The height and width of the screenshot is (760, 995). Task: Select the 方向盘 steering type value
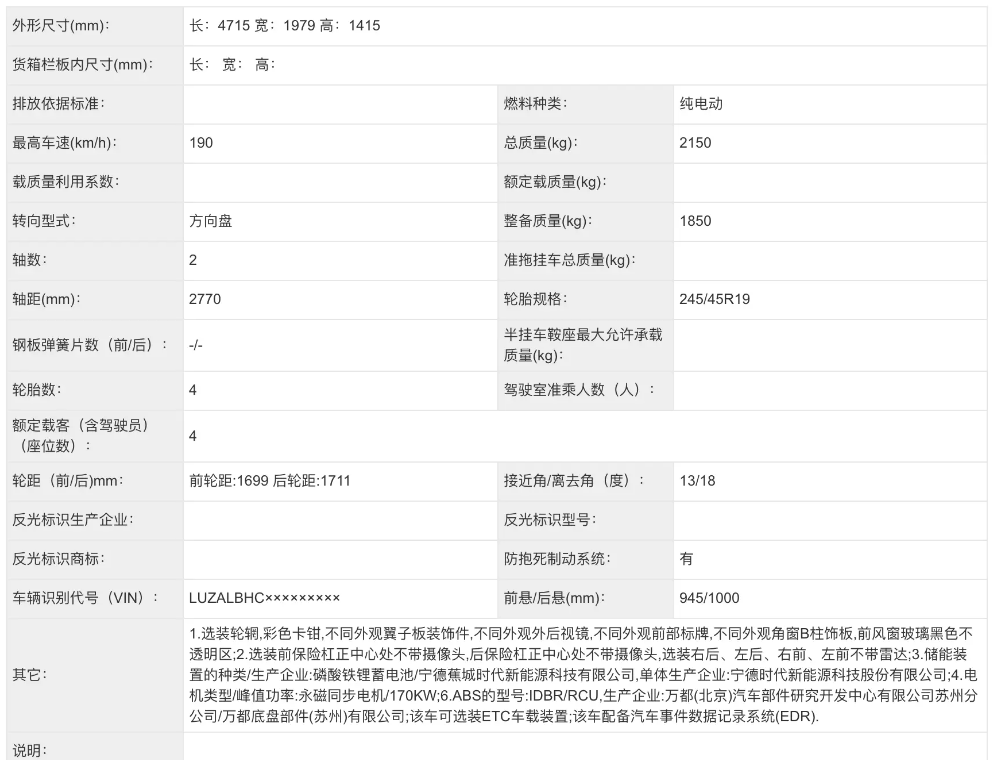(x=210, y=221)
